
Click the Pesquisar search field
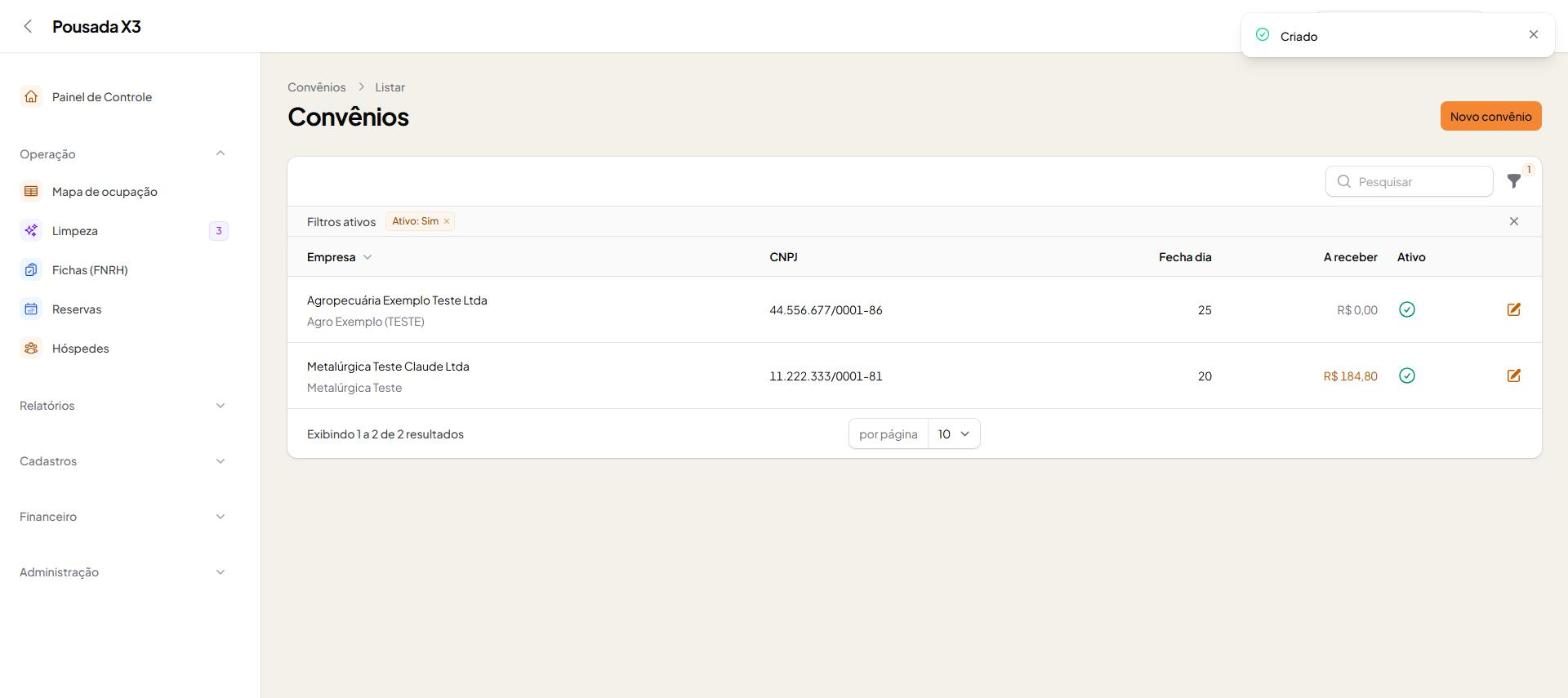click(1408, 181)
